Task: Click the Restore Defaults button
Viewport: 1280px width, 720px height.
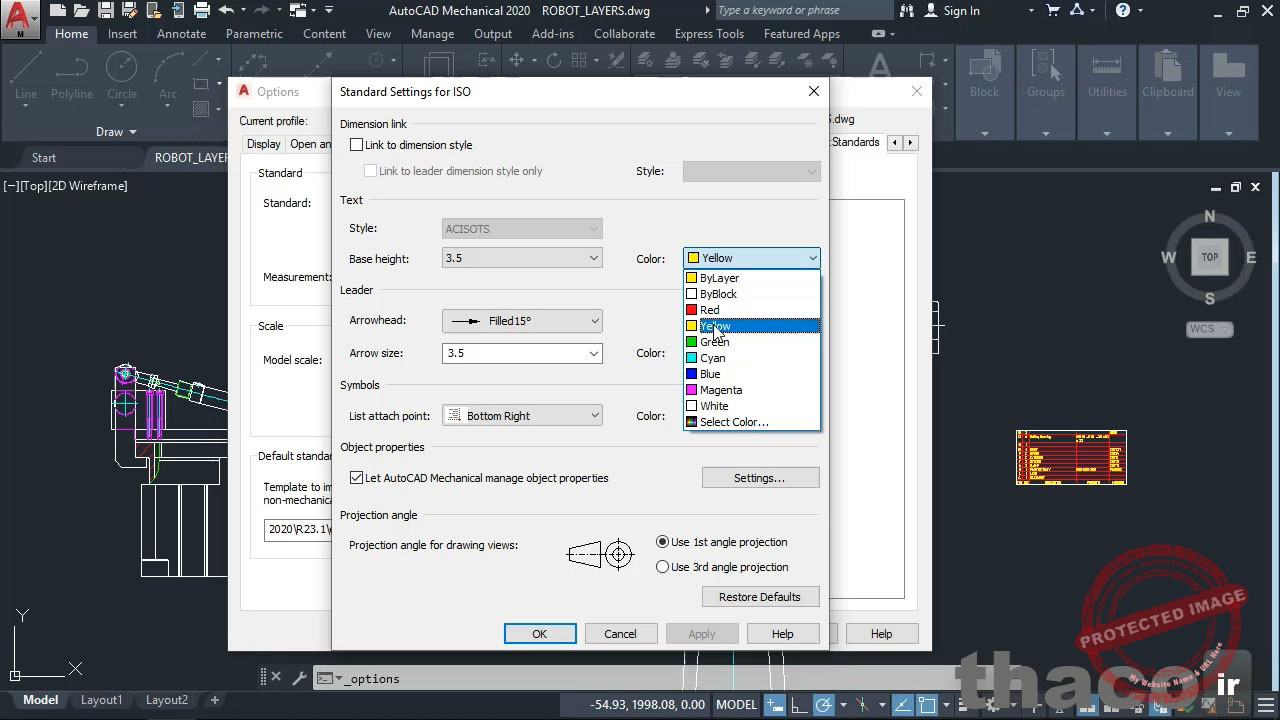Action: [x=760, y=596]
